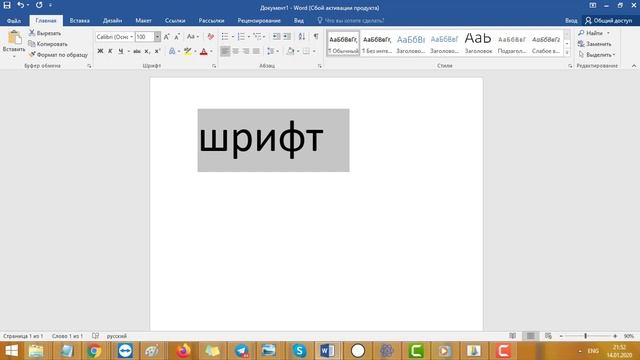The image size is (640, 360).
Task: Select Подзаголовок style
Action: [x=512, y=44]
